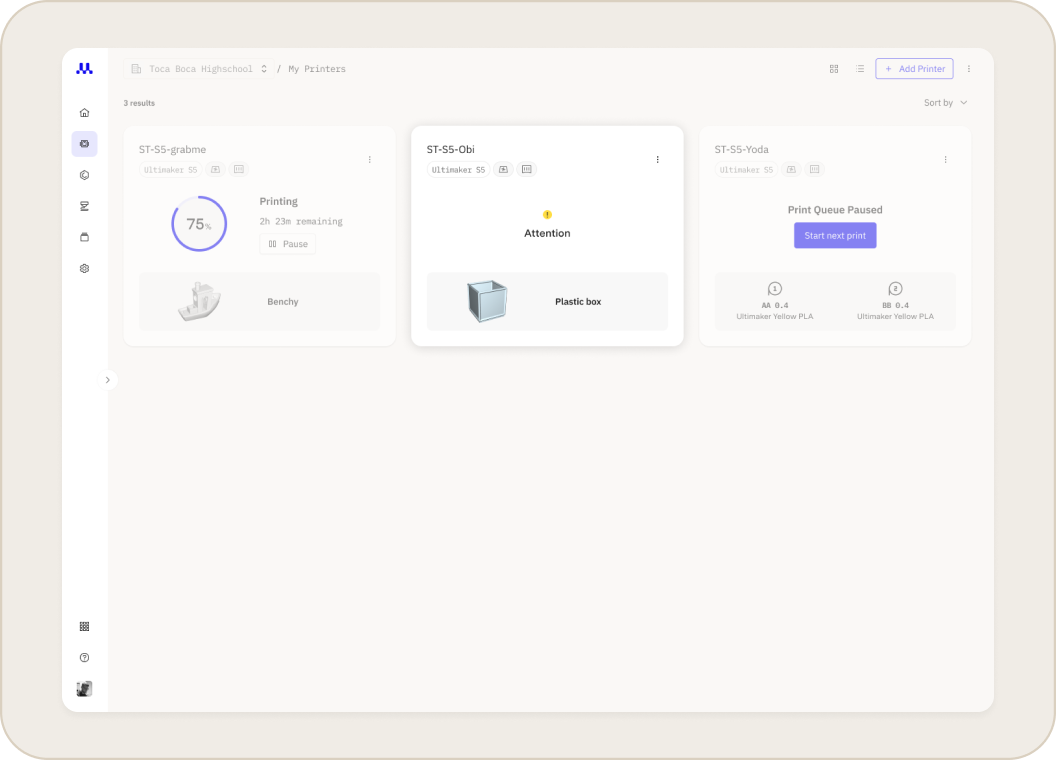Open the Toca Boca Highschool organization selector
This screenshot has width=1056, height=760.
click(199, 69)
